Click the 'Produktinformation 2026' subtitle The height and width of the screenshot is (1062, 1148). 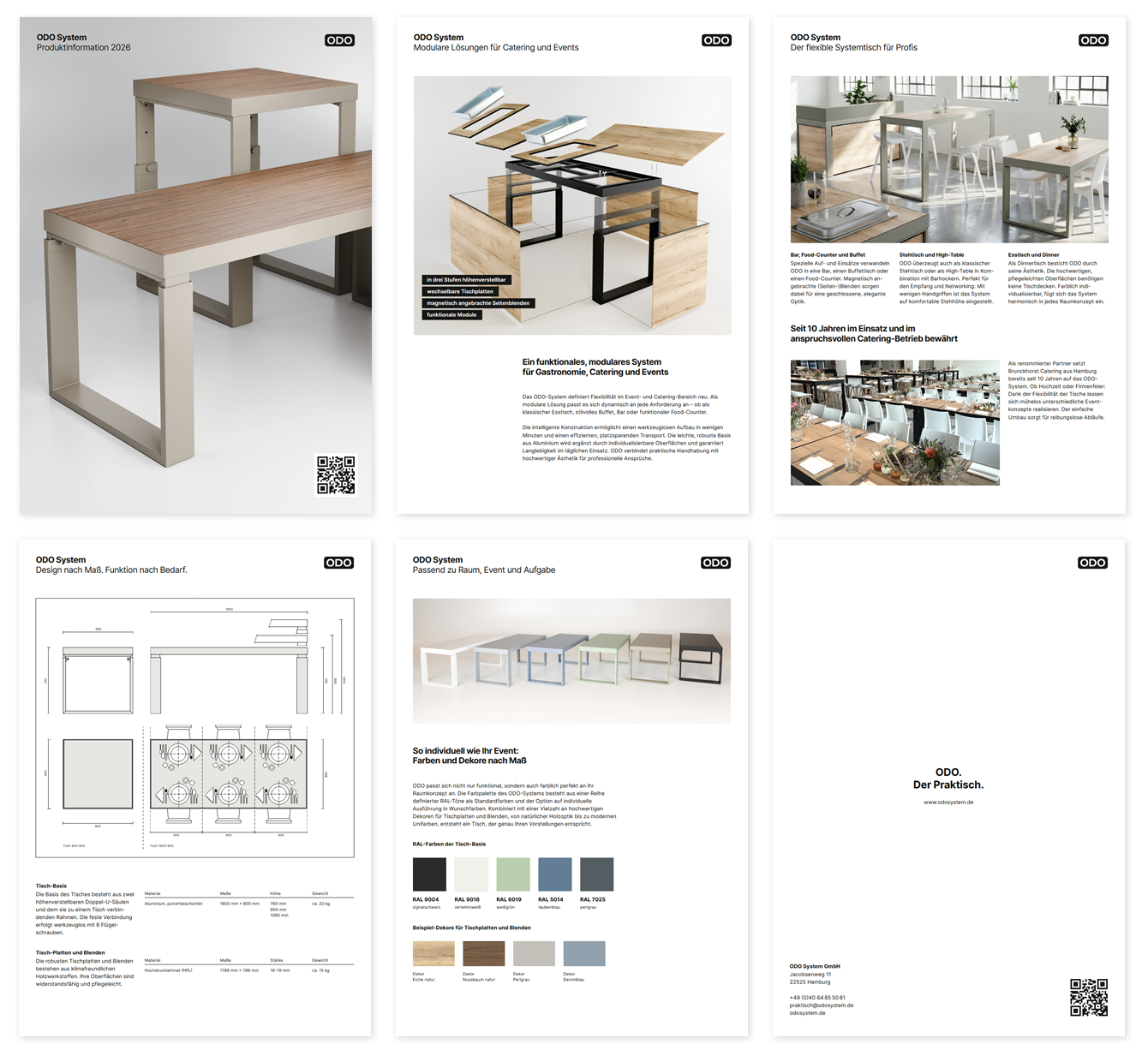pos(84,48)
